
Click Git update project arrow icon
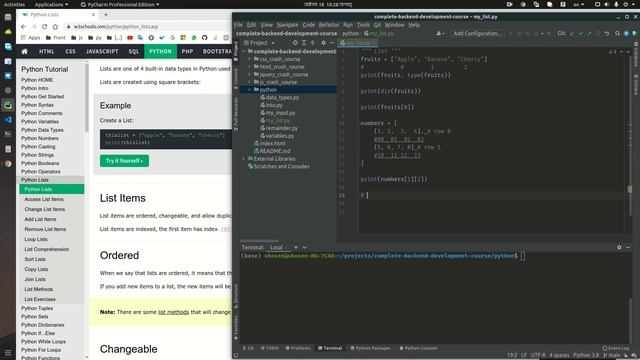click(x=572, y=33)
